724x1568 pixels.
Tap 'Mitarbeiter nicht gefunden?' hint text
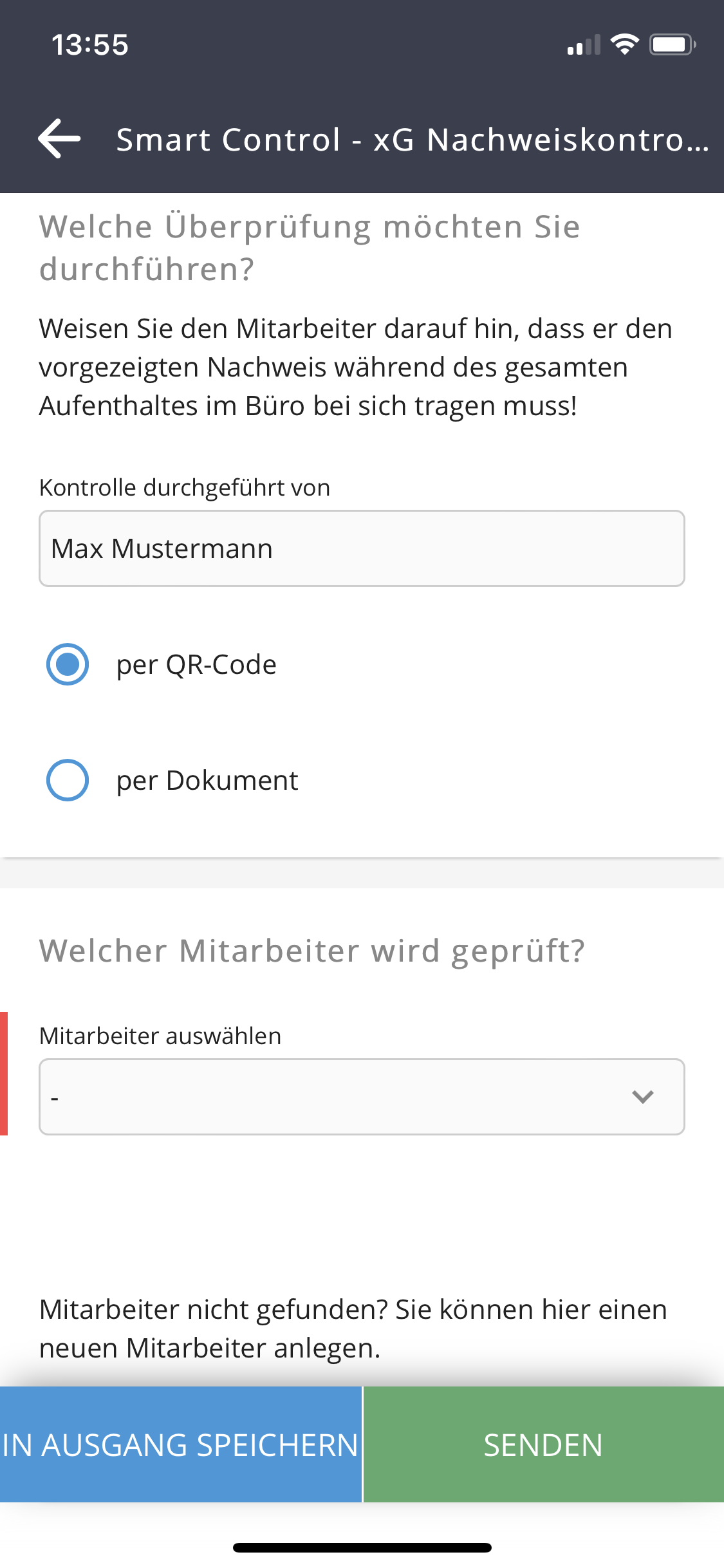(353, 1329)
